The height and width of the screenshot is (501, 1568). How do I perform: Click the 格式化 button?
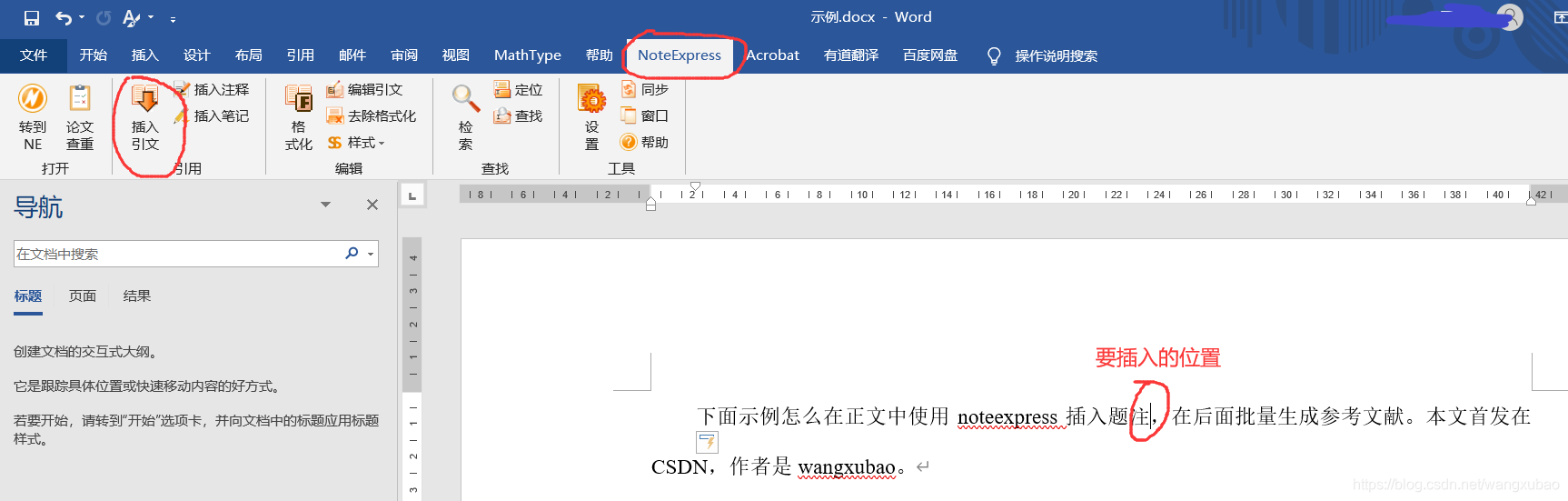(299, 118)
